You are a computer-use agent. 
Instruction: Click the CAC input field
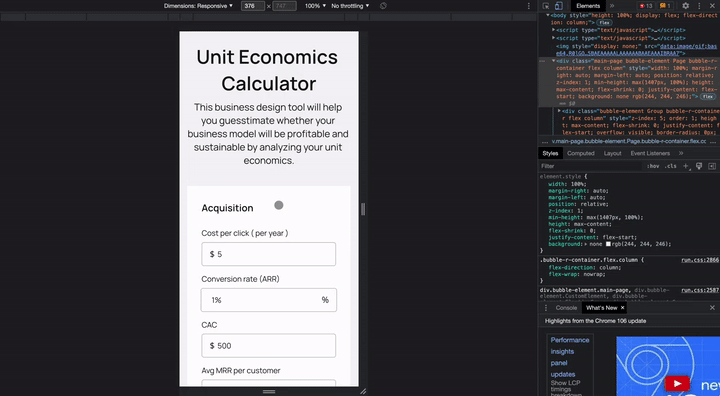tap(269, 346)
